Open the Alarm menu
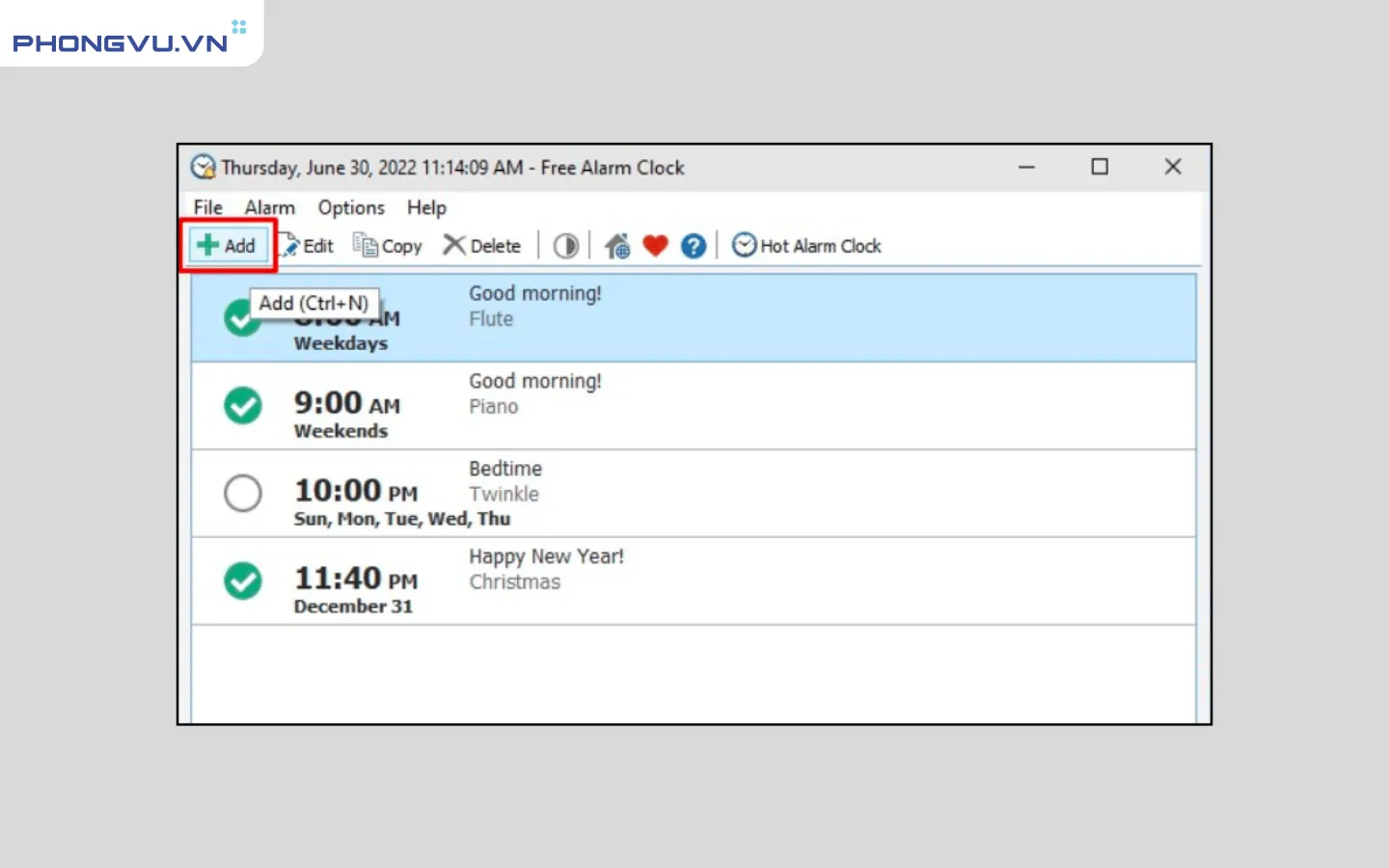The image size is (1389, 868). [x=269, y=207]
